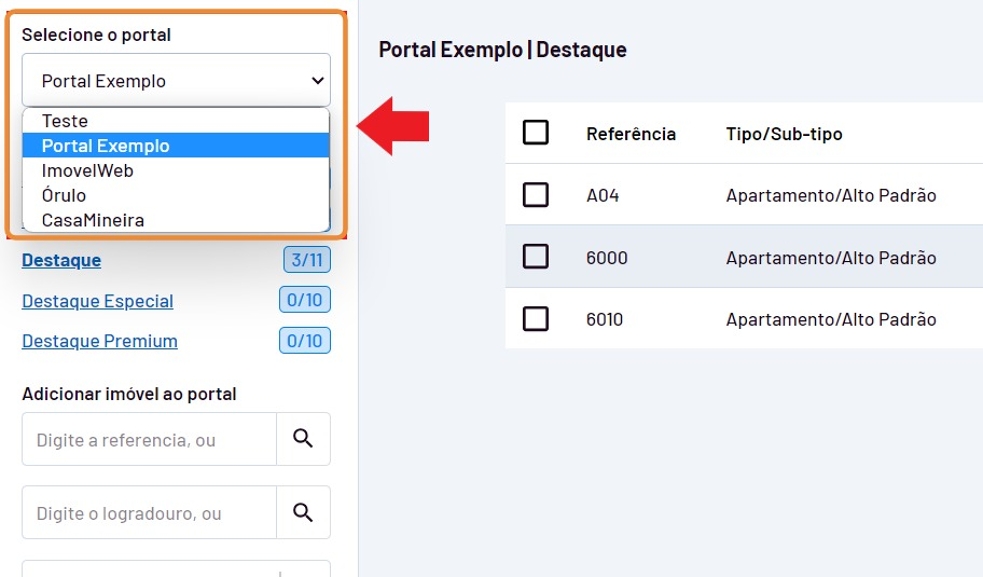Toggle the select-all checkbox in the table header
The height and width of the screenshot is (577, 983).
point(536,133)
